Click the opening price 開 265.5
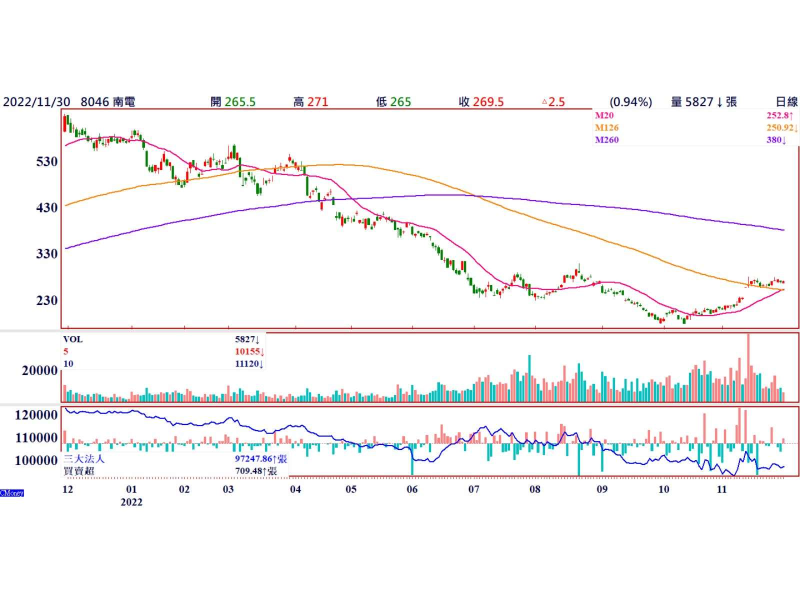800x600 pixels. coord(233,102)
